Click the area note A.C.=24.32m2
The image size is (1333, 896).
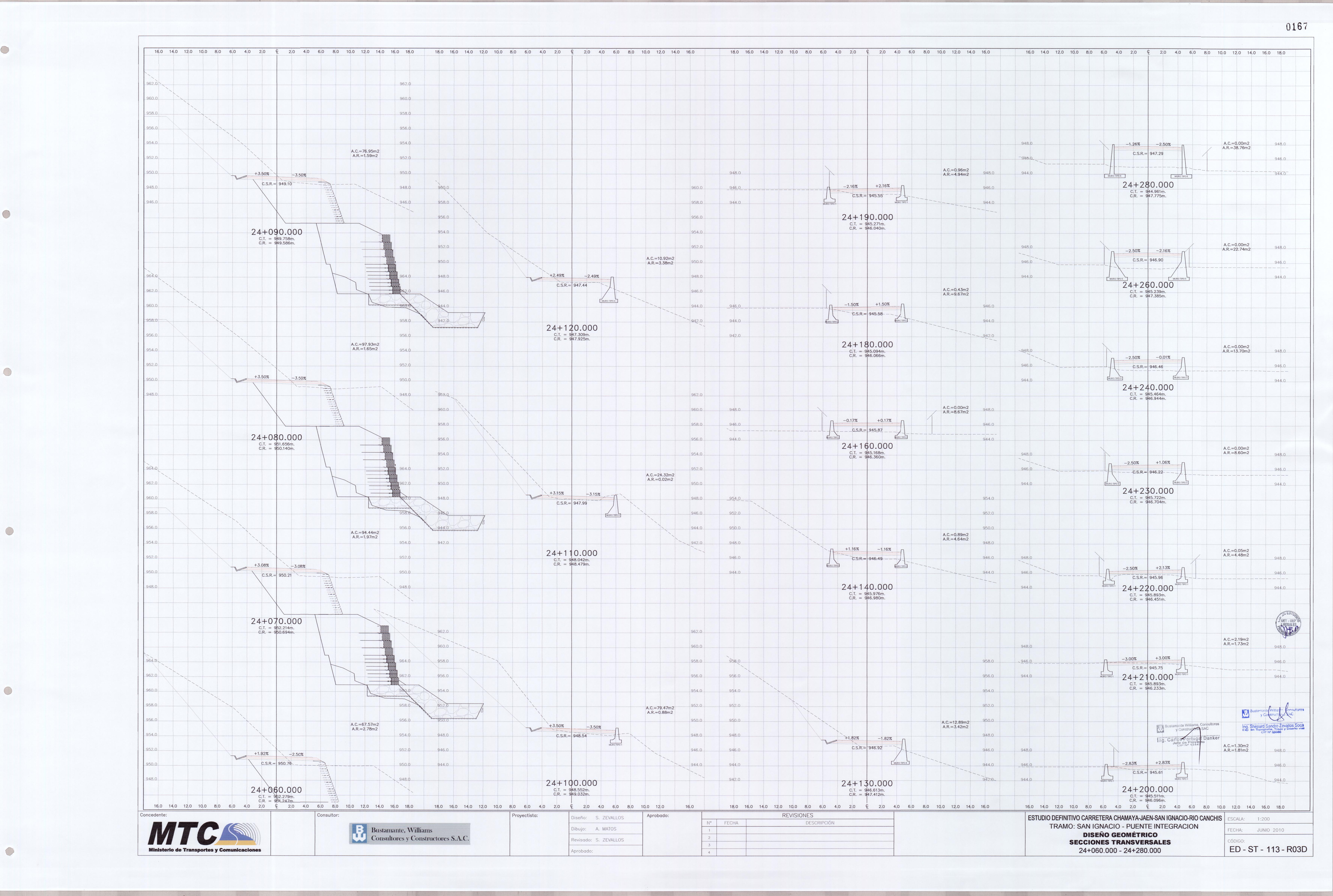click(x=660, y=475)
